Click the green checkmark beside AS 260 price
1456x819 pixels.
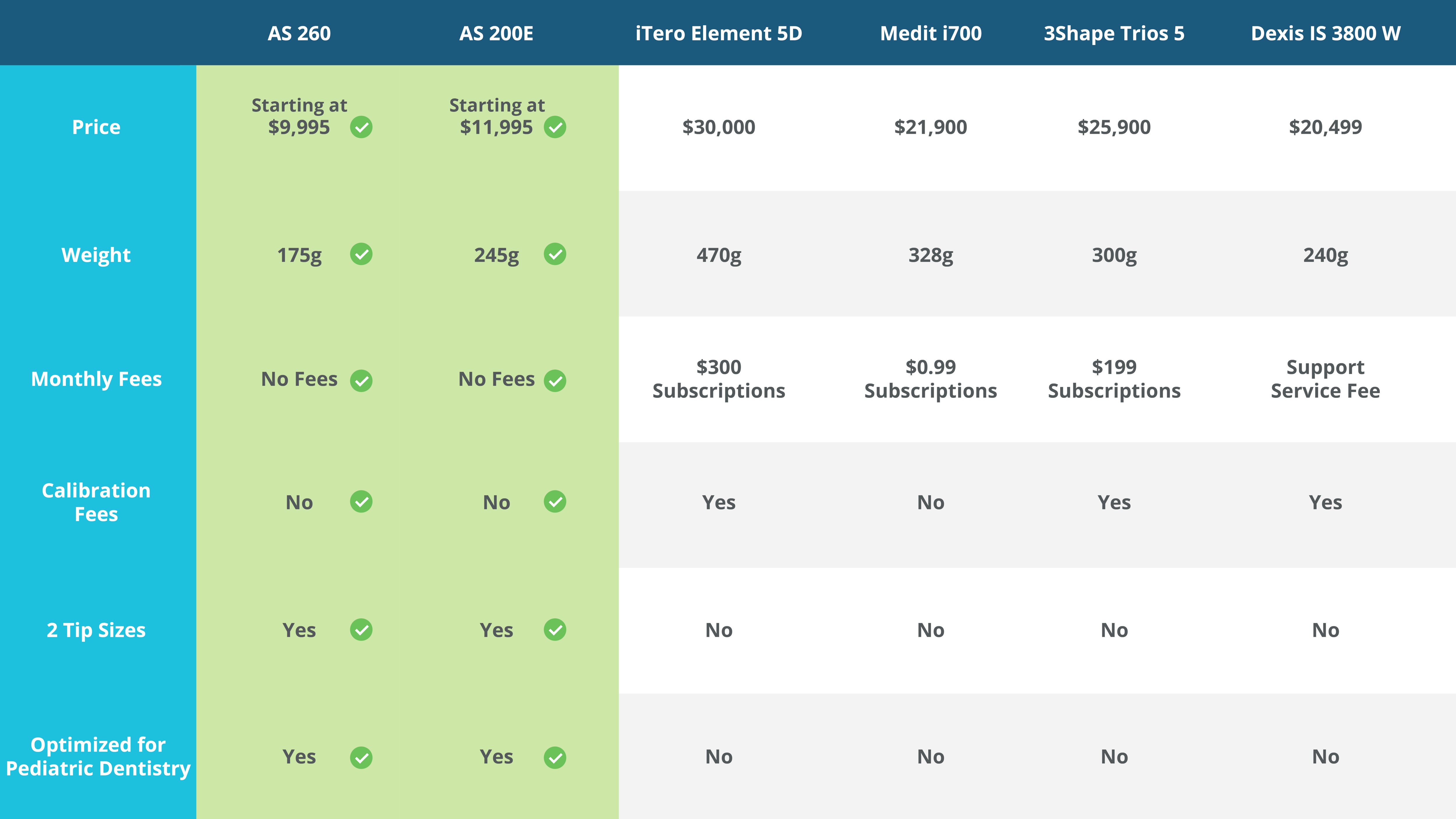(361, 127)
